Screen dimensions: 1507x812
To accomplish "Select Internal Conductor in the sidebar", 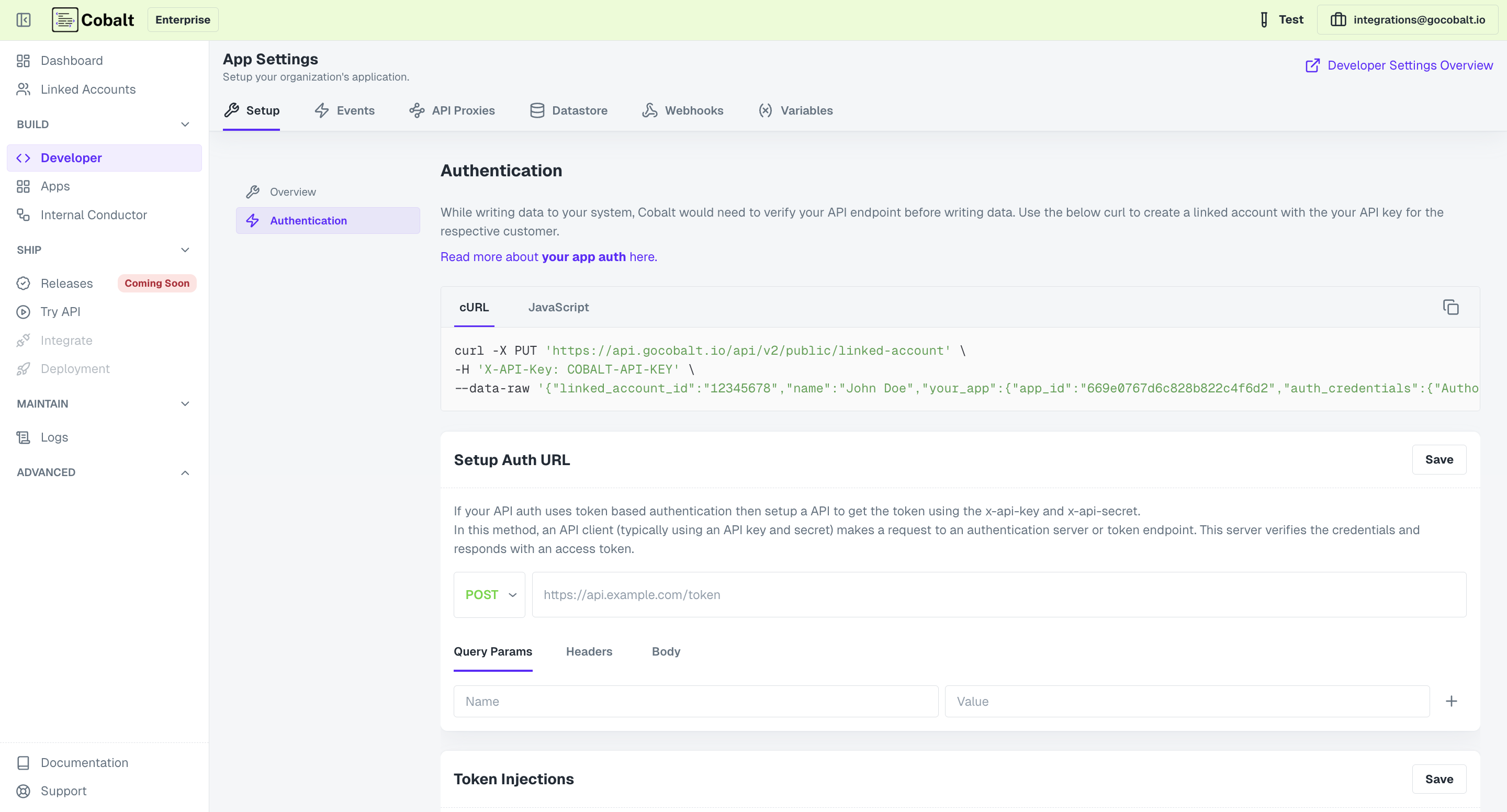I will (94, 215).
